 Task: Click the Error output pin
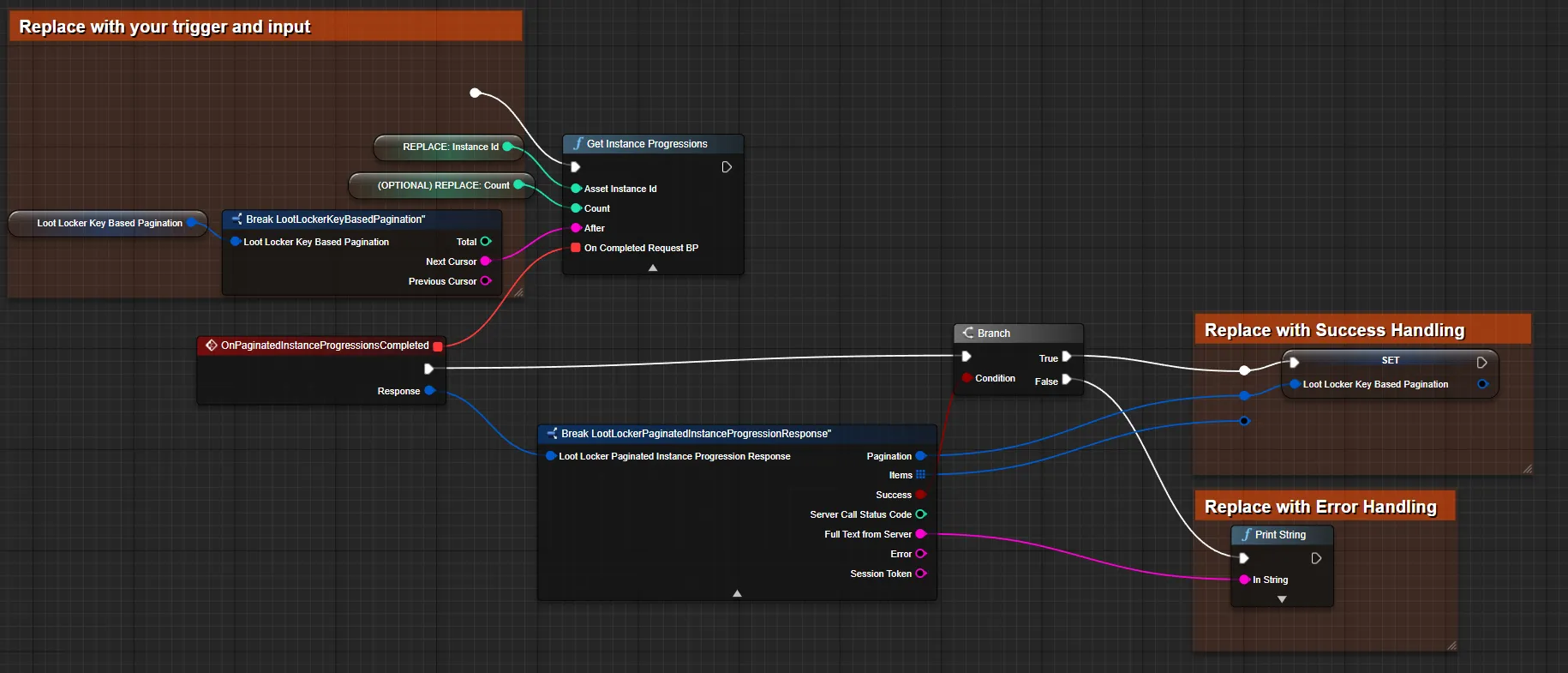pyautogui.click(x=921, y=554)
